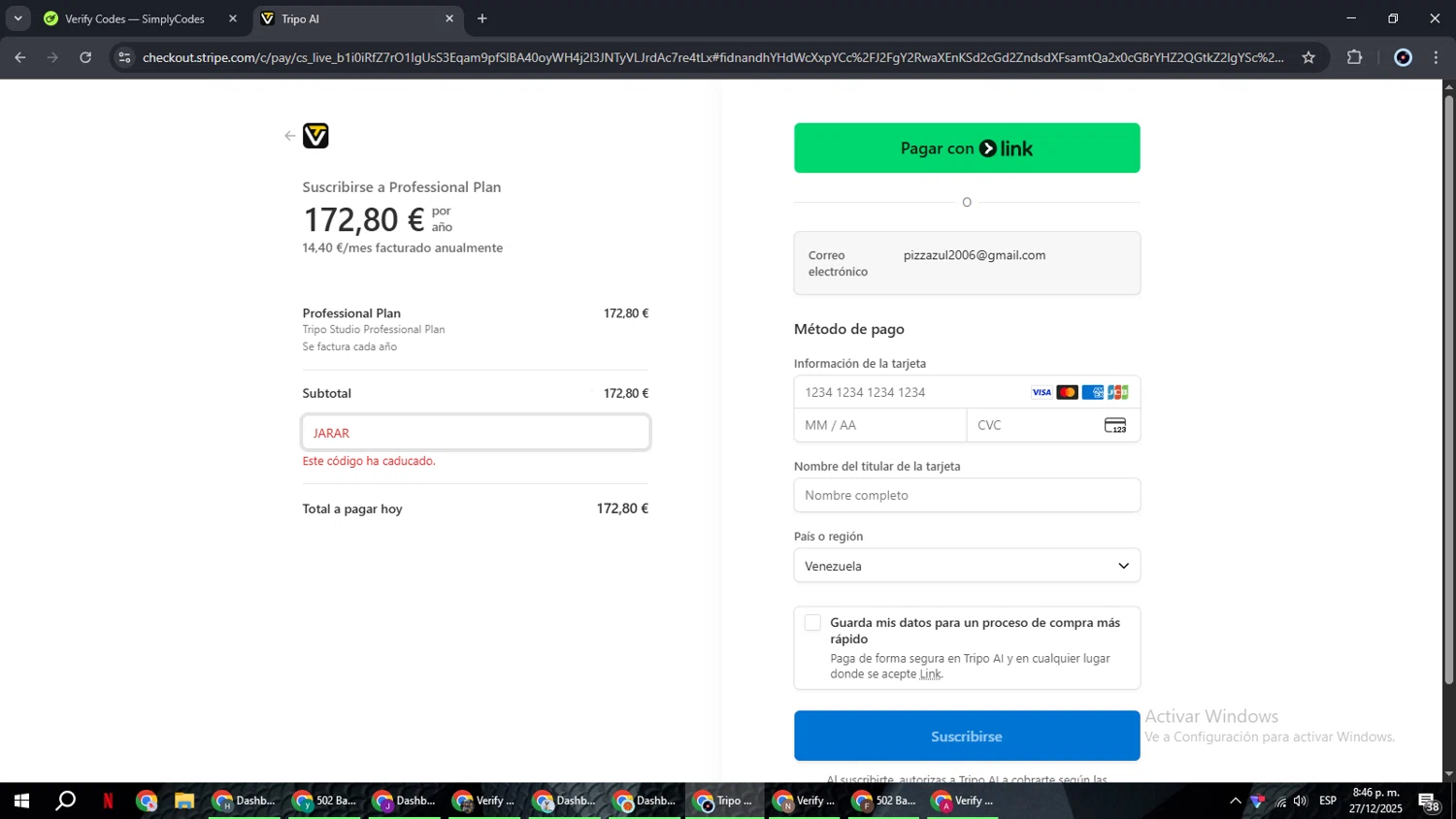
Task: Show hidden system tray icons
Action: pos(1235,801)
